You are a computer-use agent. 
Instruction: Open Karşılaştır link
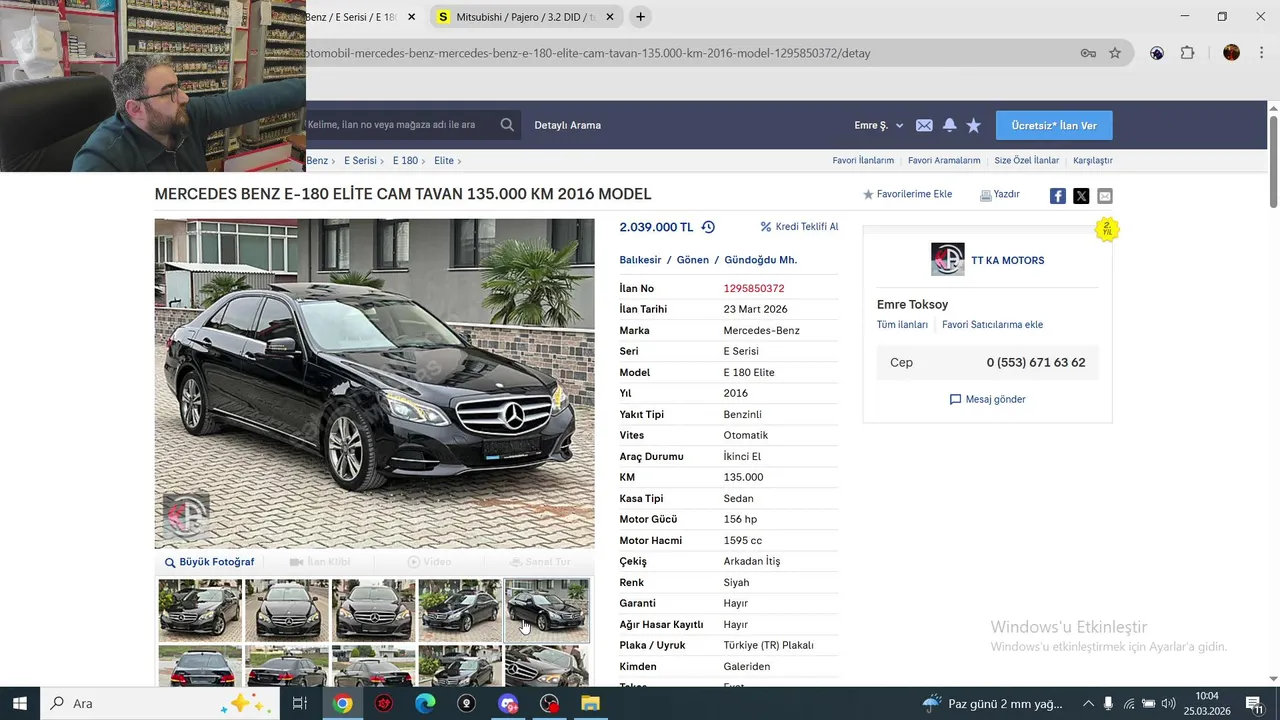[x=1092, y=160]
